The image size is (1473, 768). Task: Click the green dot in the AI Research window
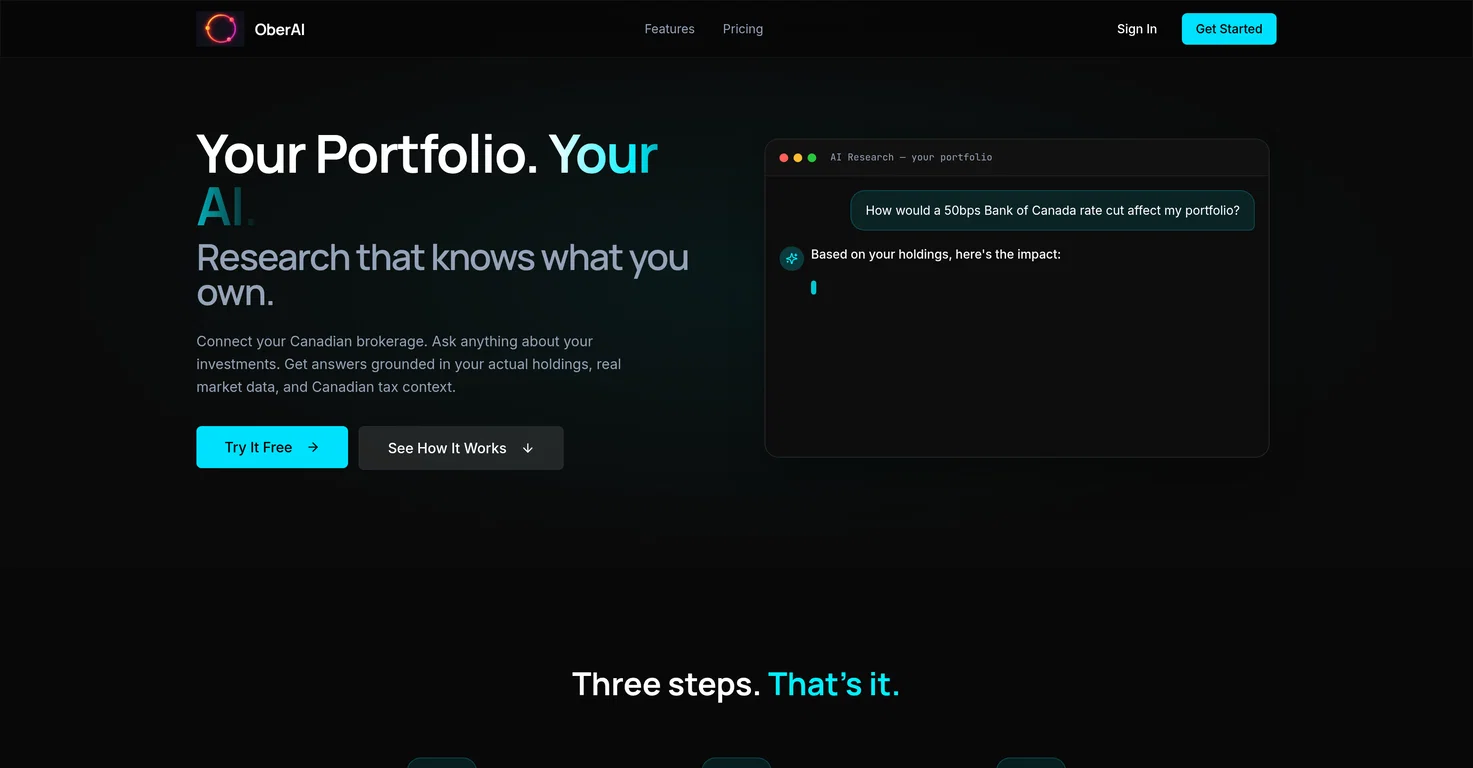812,158
